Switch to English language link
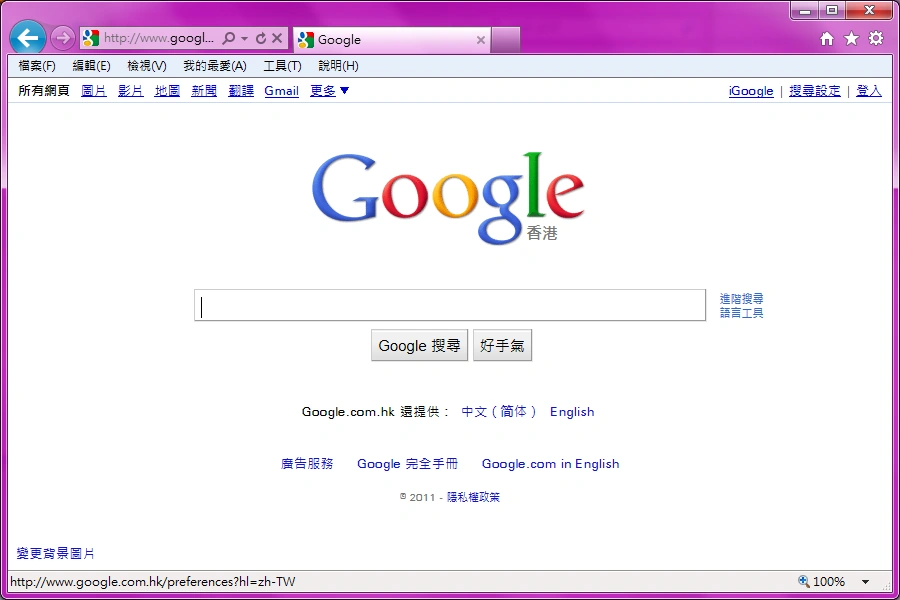 572,412
